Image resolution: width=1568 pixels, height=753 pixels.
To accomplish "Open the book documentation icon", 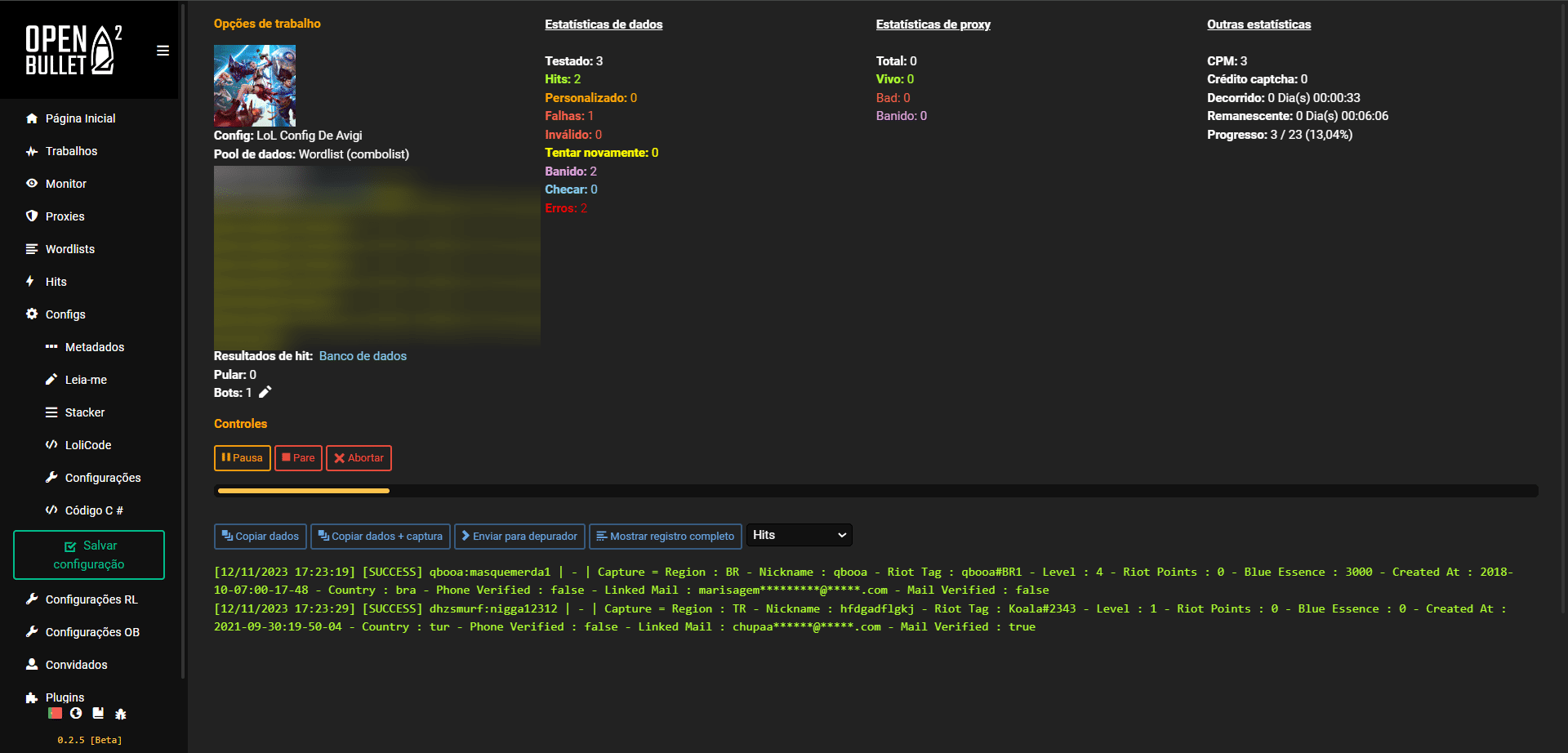I will [x=98, y=713].
